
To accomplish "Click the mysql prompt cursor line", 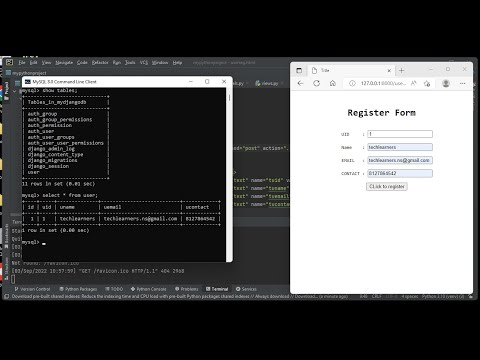I will [34, 242].
